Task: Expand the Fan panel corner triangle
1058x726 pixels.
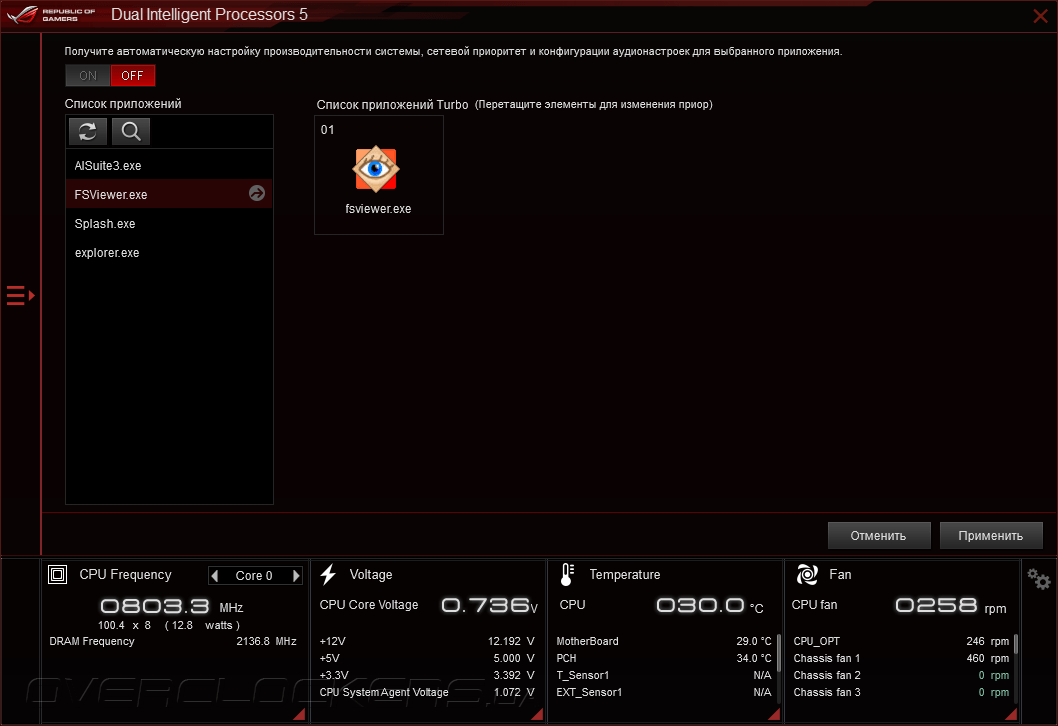Action: [1011, 715]
